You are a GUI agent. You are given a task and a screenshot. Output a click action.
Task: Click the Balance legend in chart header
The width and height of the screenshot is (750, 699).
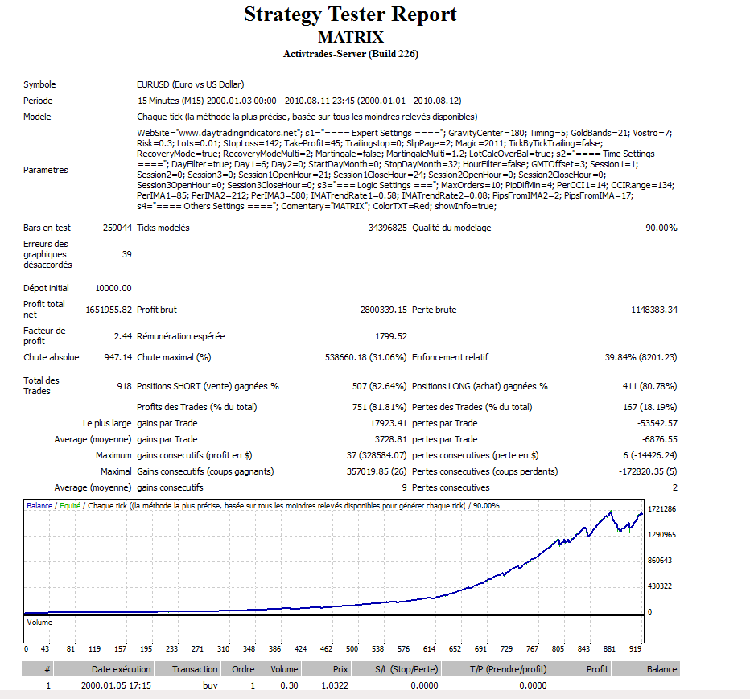pyautogui.click(x=39, y=506)
